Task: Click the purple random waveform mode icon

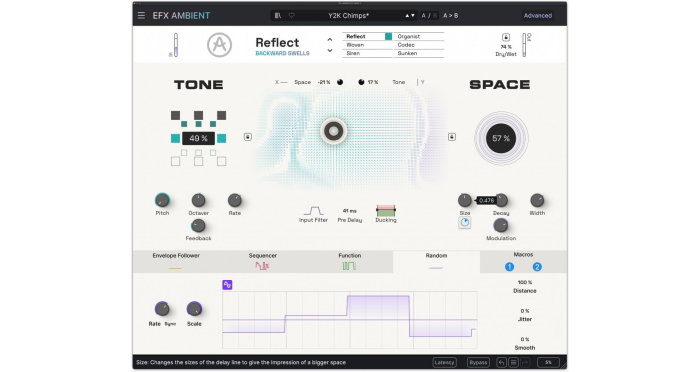Action: click(227, 284)
